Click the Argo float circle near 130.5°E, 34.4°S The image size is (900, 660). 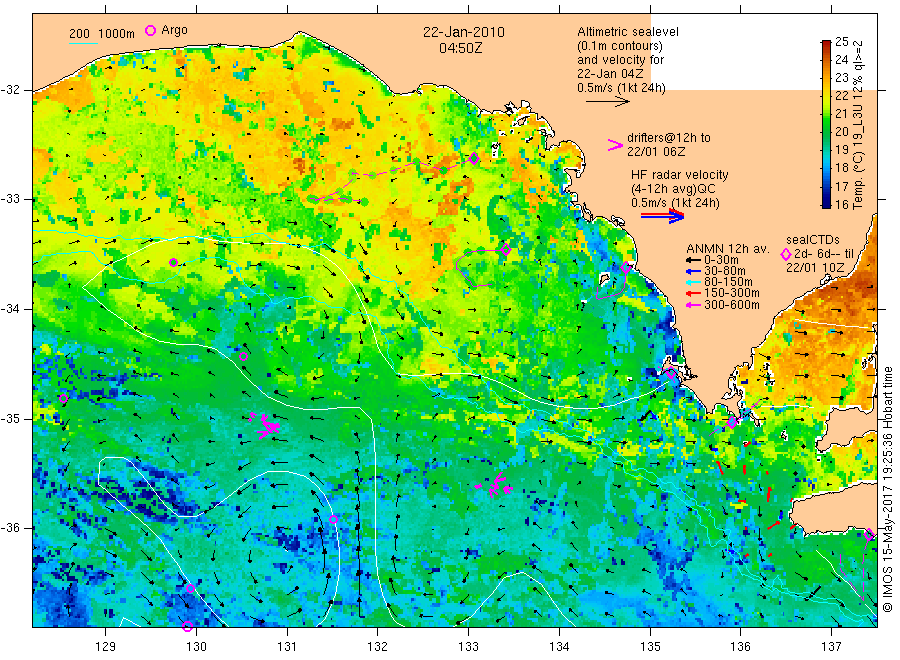[x=243, y=356]
